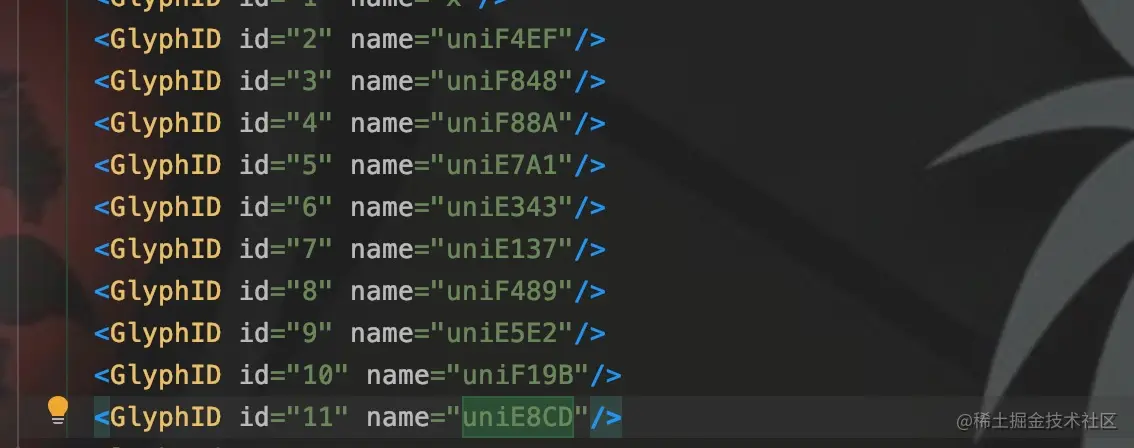This screenshot has width=1134, height=448.
Task: Click the id="10" attribute value
Action: [317, 375]
